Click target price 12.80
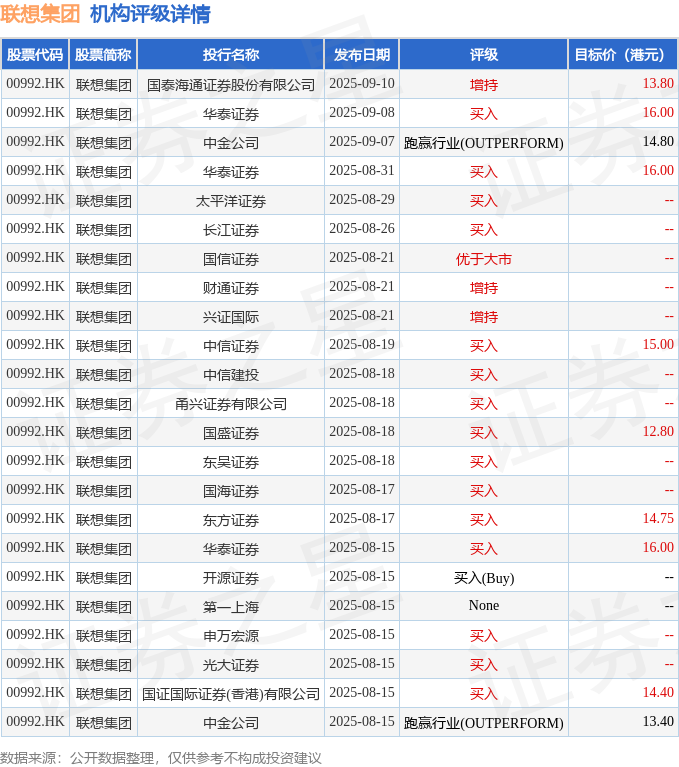 (x=658, y=432)
